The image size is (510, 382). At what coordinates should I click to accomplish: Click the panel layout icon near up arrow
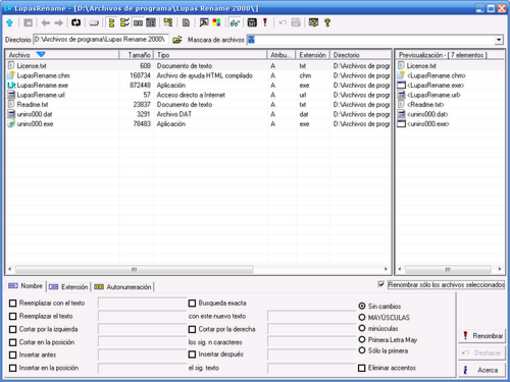28,23
